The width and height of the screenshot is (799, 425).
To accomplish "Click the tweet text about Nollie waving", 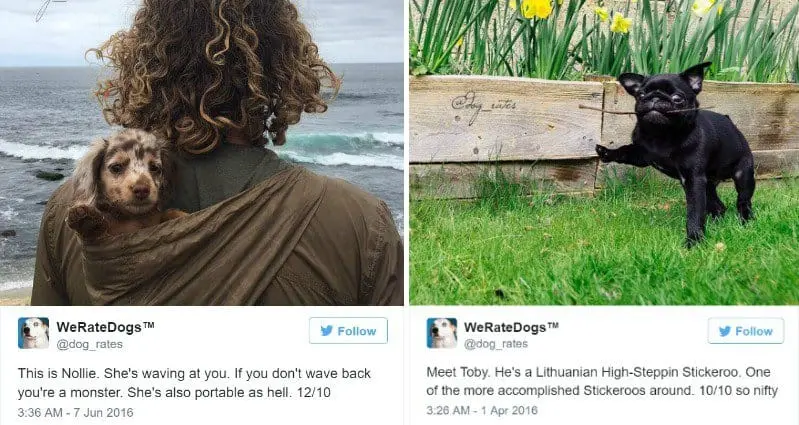I will click(x=194, y=383).
